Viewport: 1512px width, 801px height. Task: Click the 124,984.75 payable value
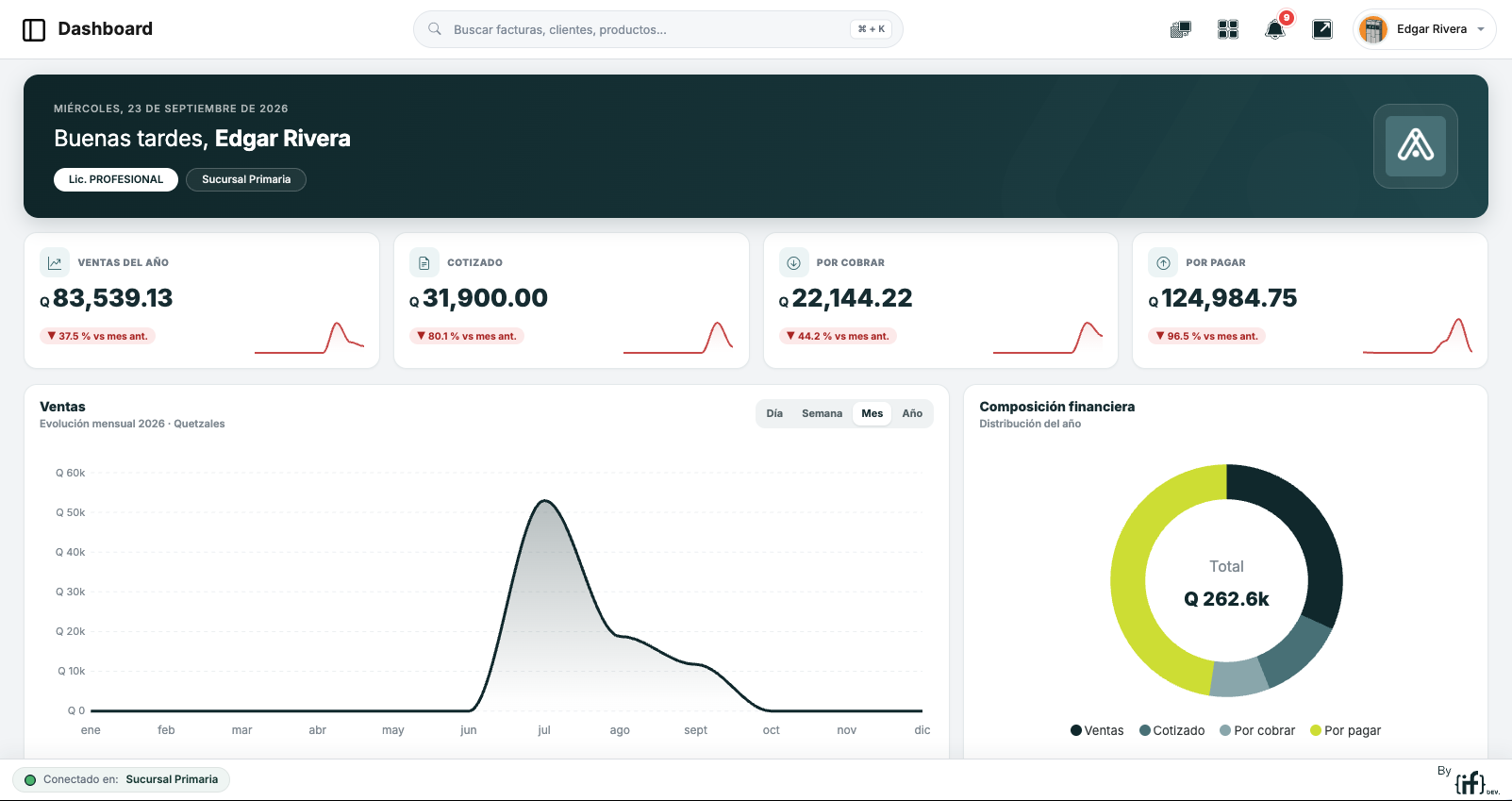point(1229,298)
